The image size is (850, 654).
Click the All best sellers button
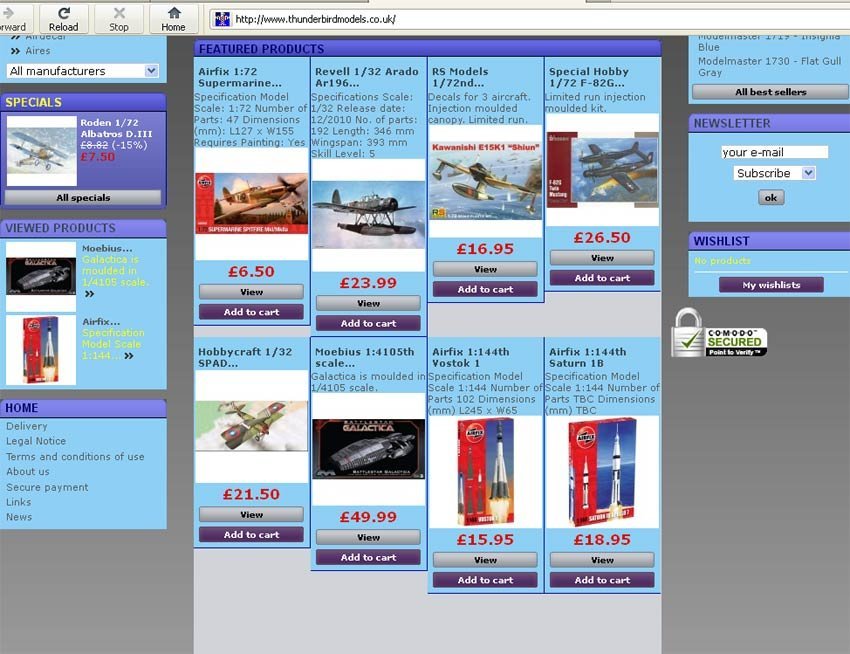[x=770, y=92]
